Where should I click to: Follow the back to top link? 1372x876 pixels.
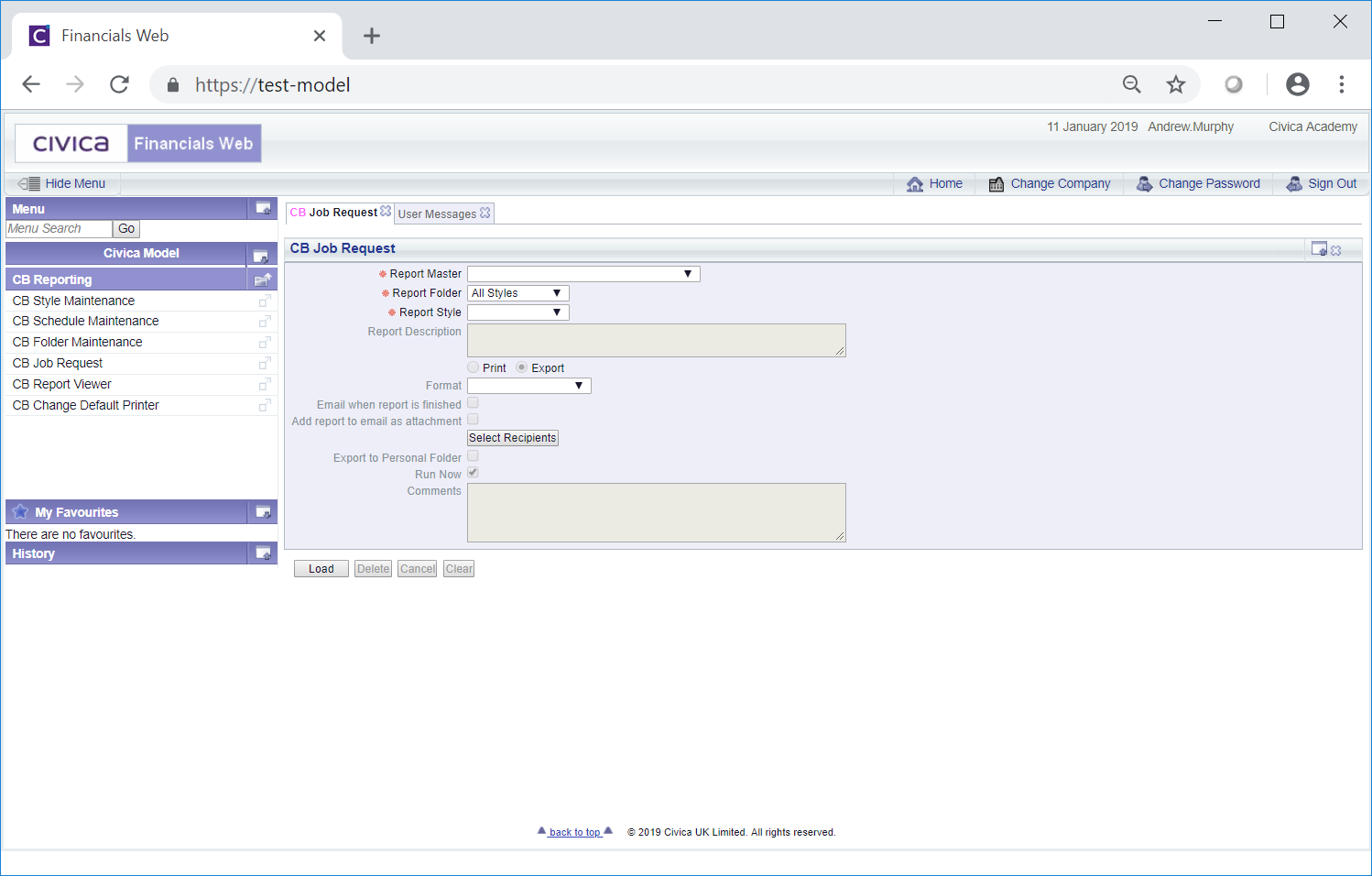point(574,832)
